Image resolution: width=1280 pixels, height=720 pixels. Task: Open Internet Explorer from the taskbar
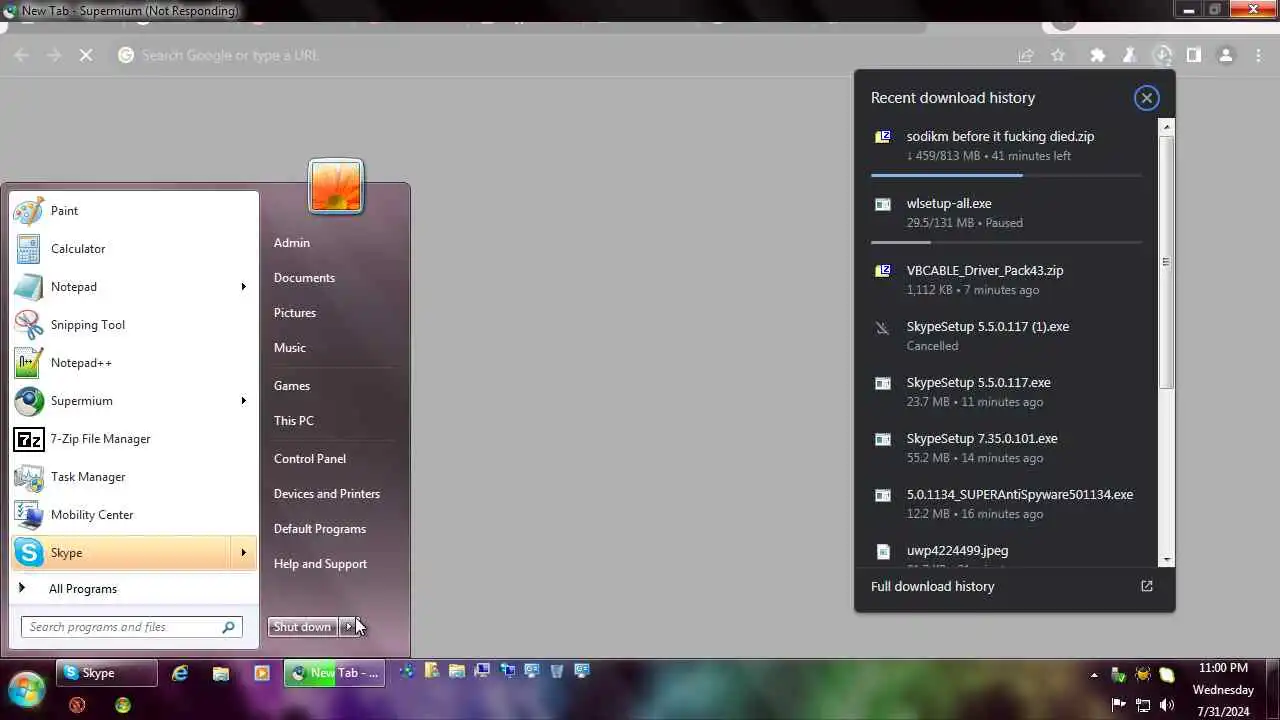(x=180, y=674)
